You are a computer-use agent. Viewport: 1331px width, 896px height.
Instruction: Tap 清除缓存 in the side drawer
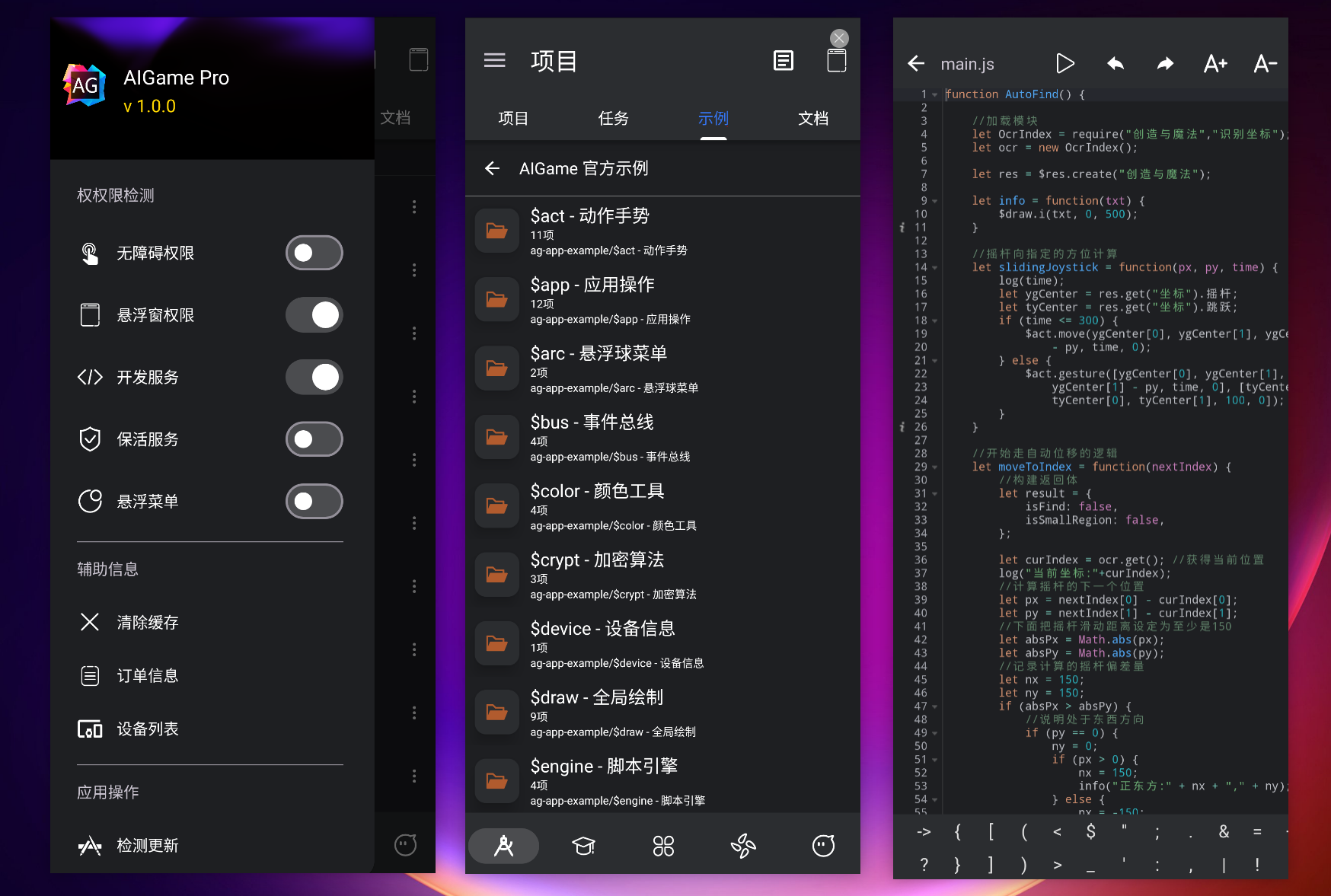coord(209,623)
